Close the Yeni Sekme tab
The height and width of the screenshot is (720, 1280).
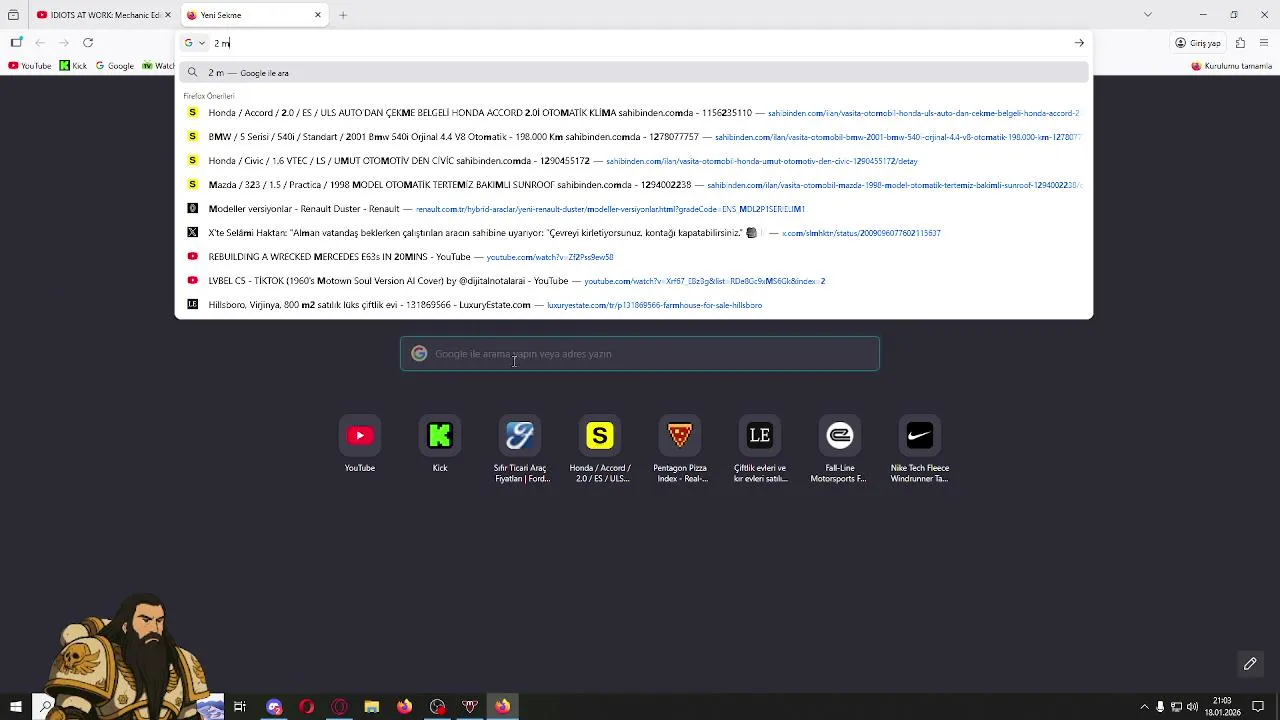pos(318,15)
